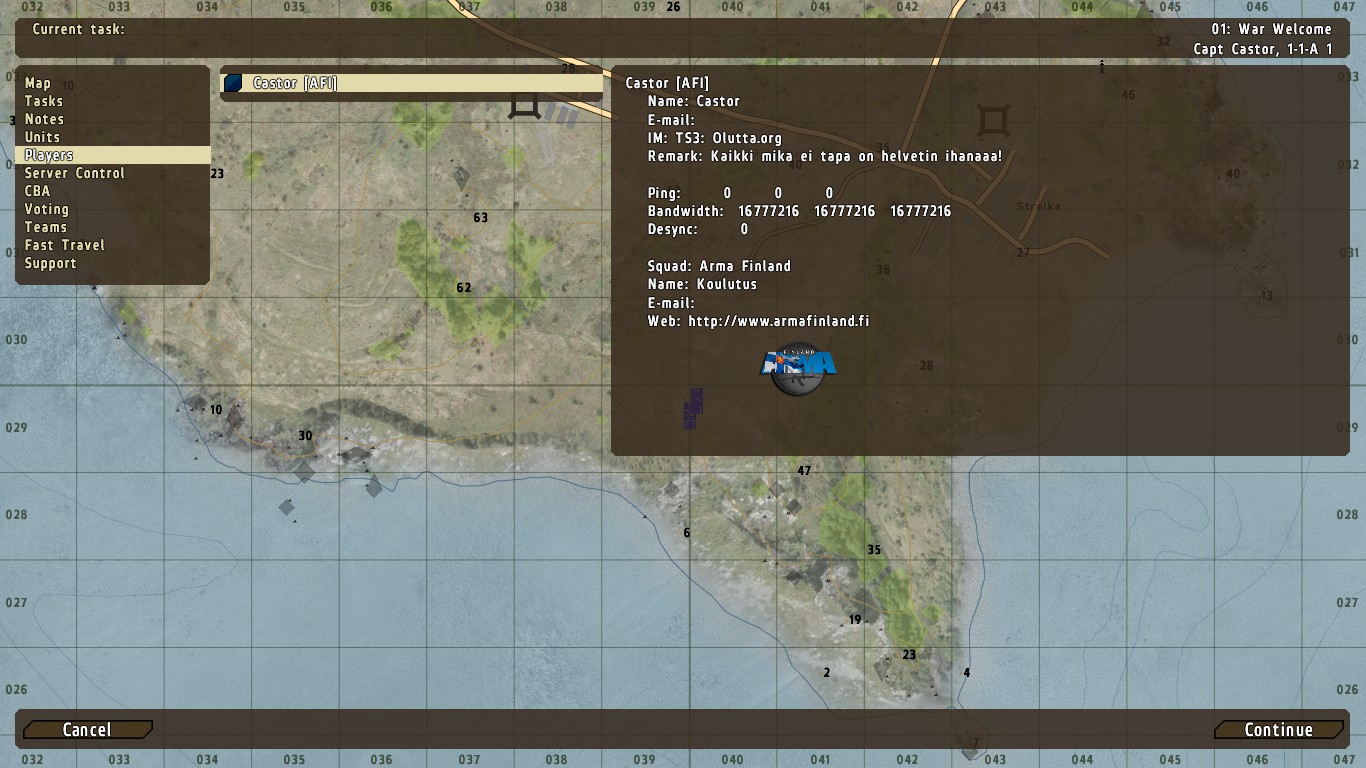
Task: Click the building icon near hill 30
Action: click(304, 470)
